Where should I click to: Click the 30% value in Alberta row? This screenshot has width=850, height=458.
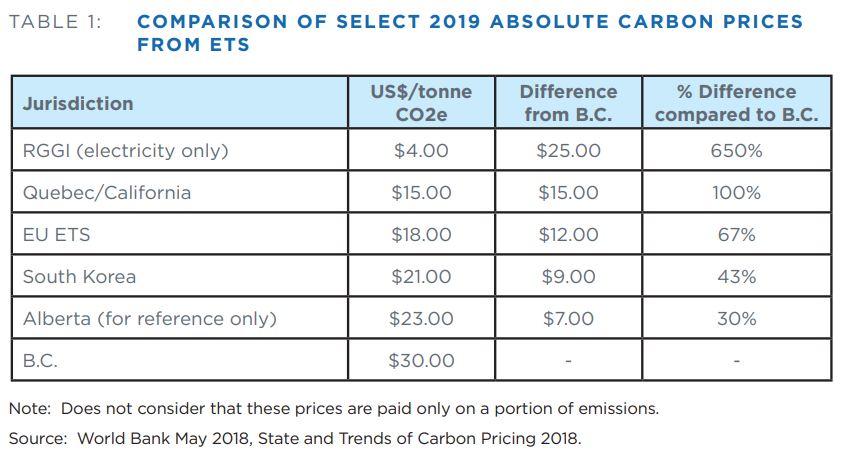click(x=736, y=319)
